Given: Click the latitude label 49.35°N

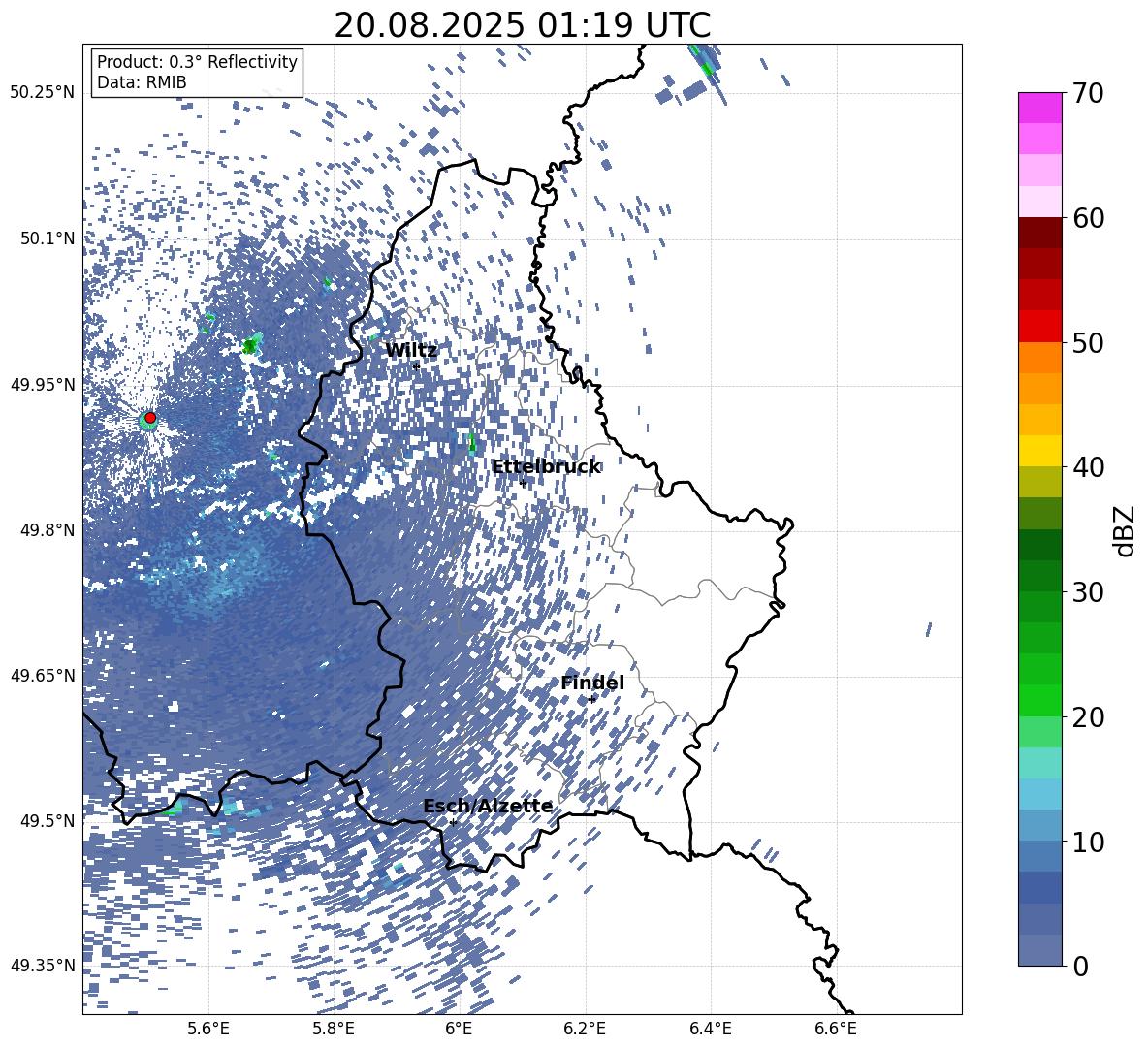Looking at the screenshot, I should click(x=43, y=966).
